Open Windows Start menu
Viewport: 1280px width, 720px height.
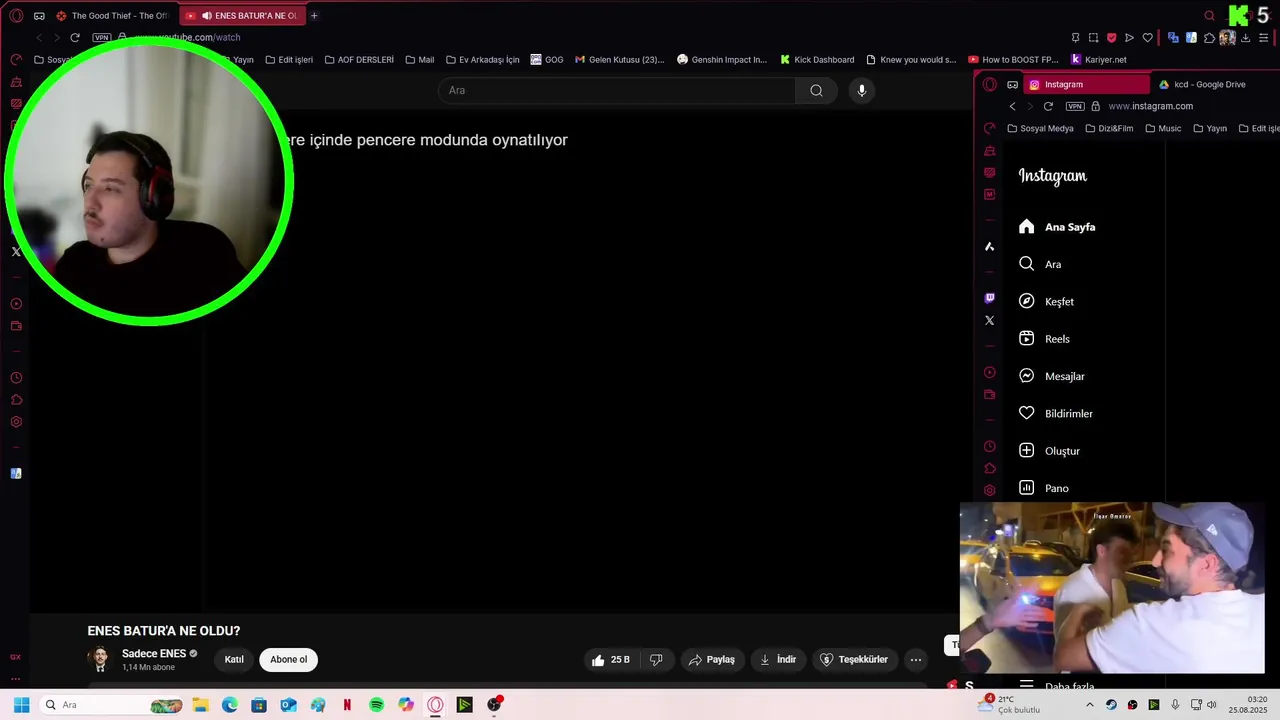pyautogui.click(x=21, y=705)
